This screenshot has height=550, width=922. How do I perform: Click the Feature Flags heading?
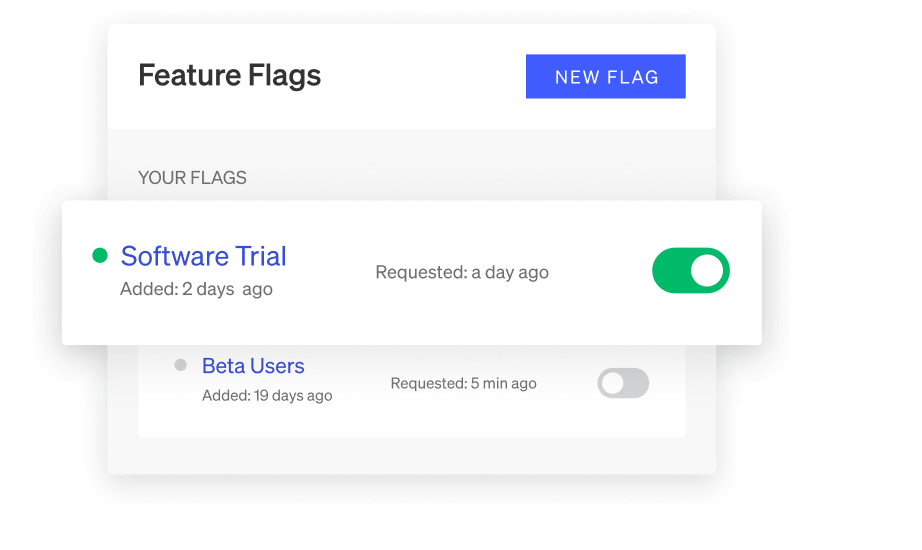click(229, 76)
